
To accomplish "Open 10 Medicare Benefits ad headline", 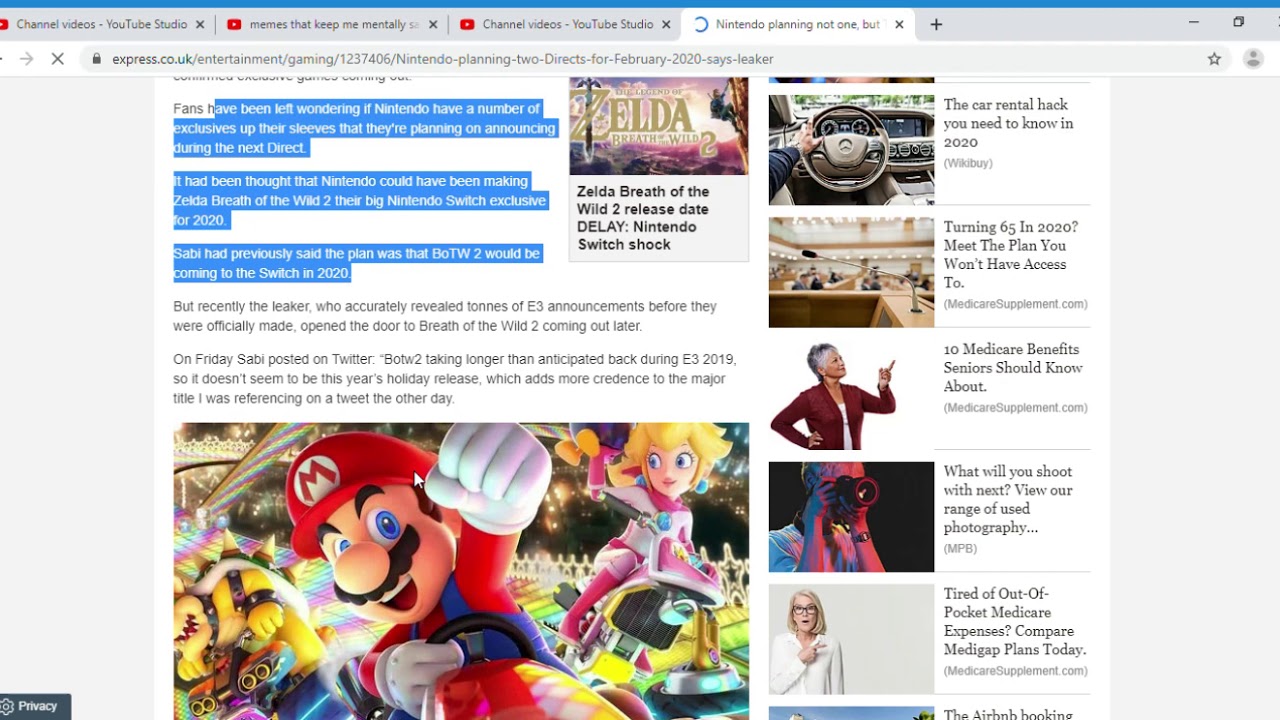I will point(1013,367).
